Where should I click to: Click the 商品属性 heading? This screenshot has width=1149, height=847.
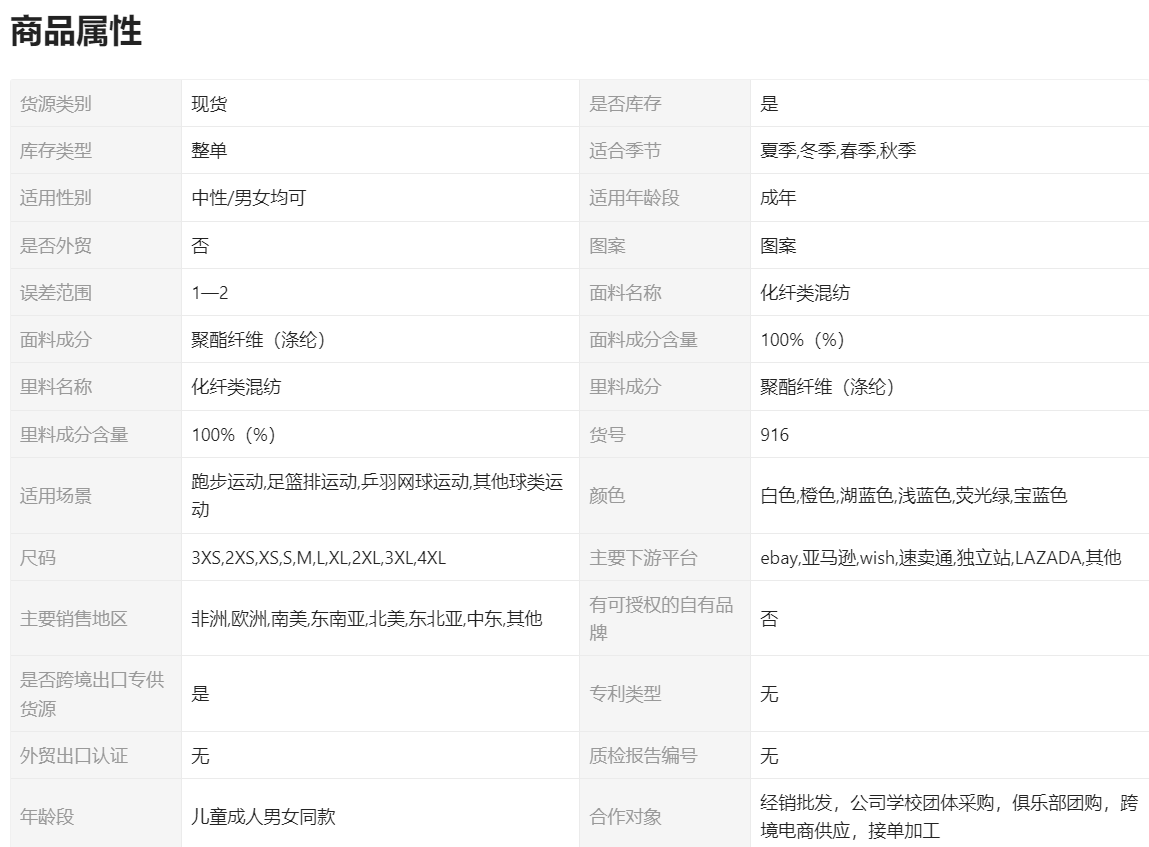point(76,32)
